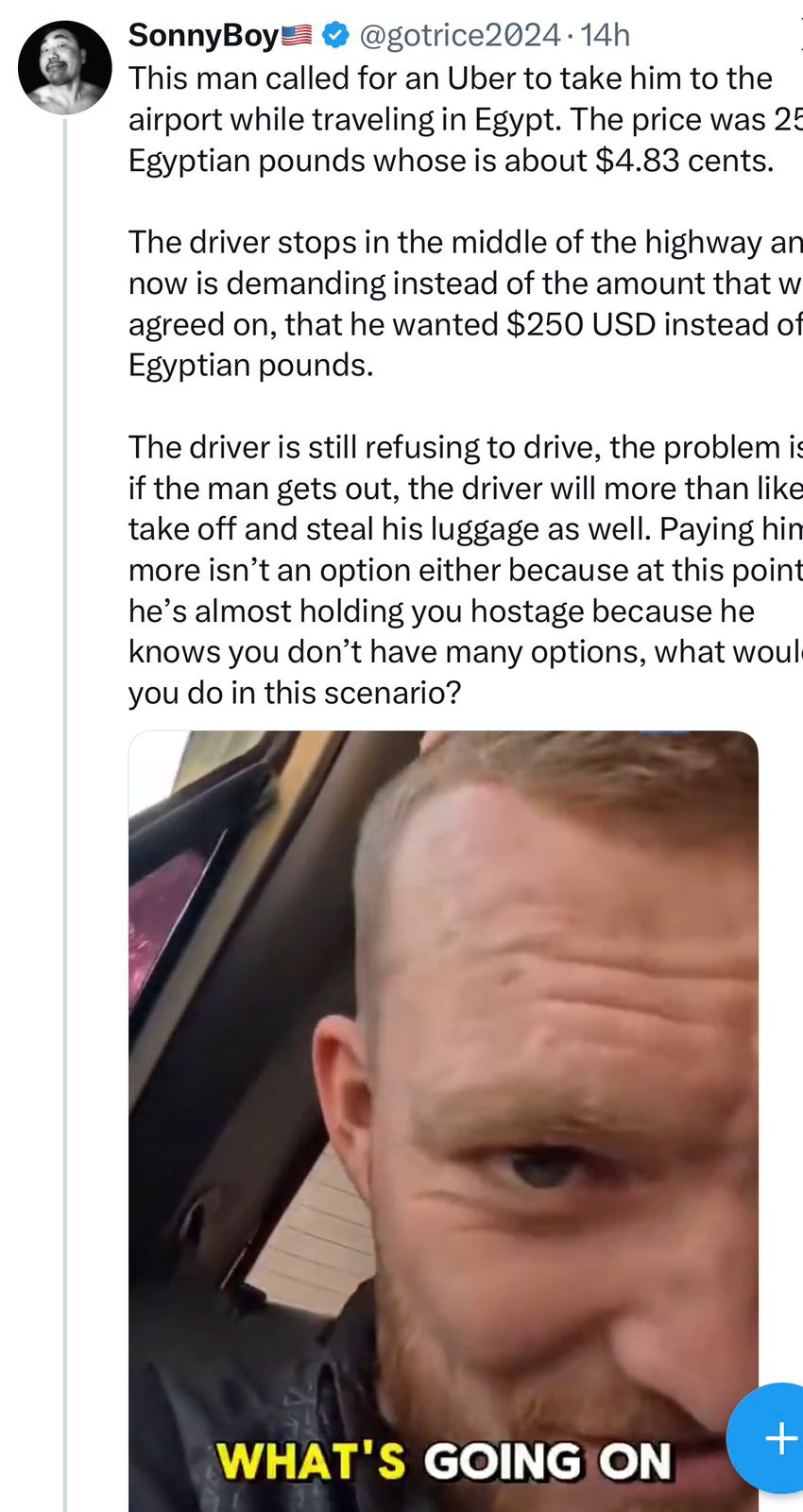
Task: Tap the yellow WHAT'S caption word
Action: point(311,1461)
